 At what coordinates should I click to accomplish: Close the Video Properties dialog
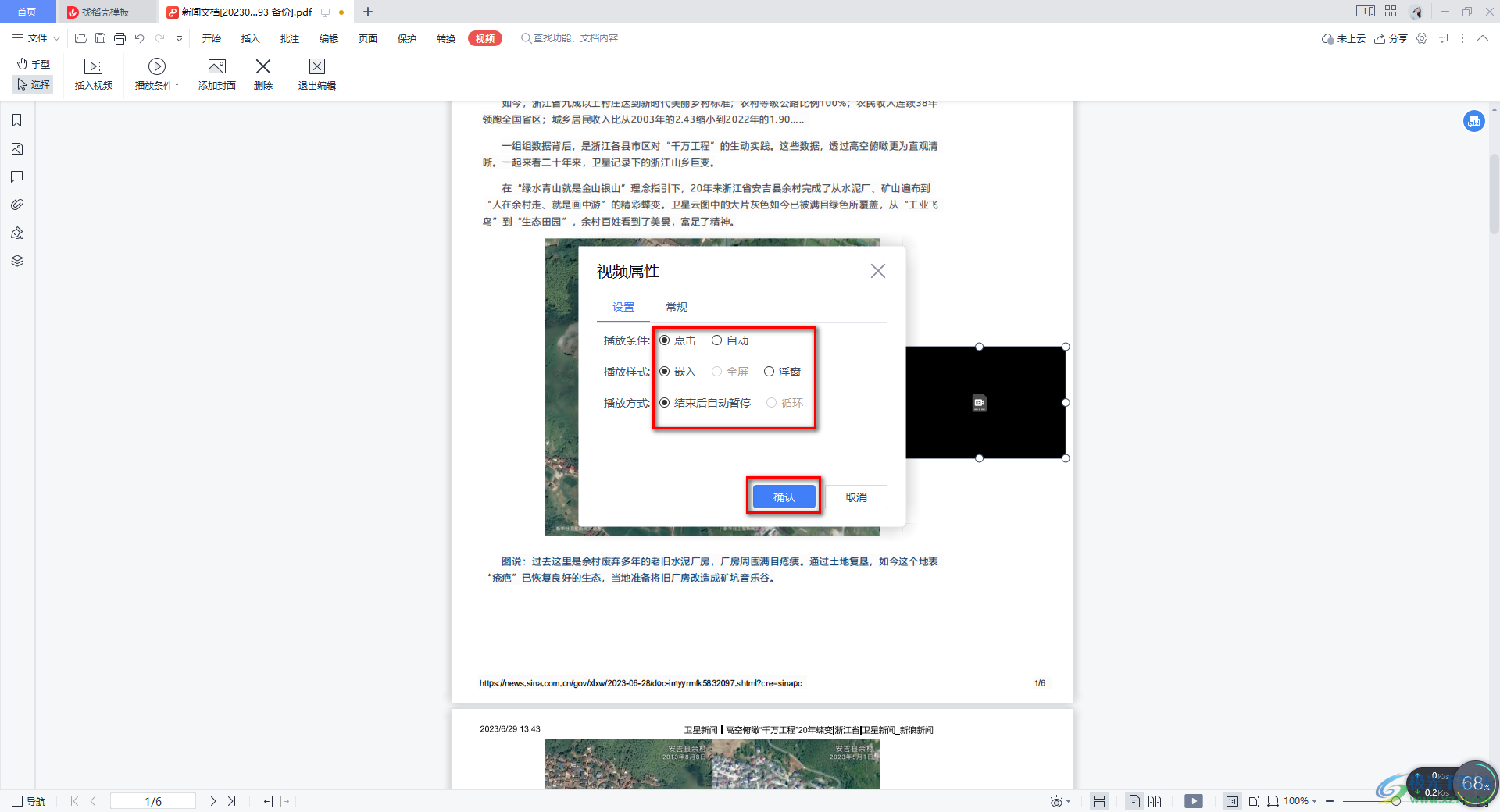coord(878,271)
